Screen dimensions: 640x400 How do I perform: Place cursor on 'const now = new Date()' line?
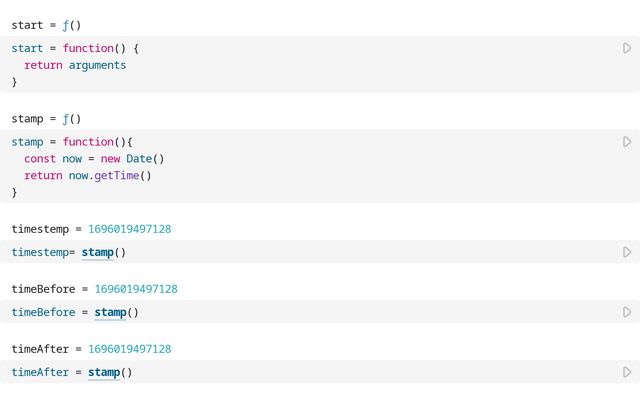[x=94, y=159]
